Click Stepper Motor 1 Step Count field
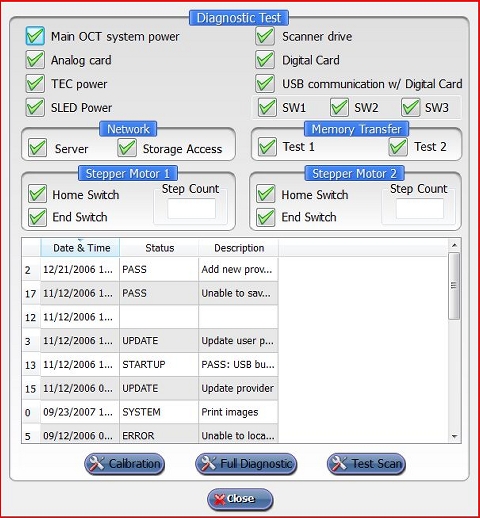 [x=191, y=209]
